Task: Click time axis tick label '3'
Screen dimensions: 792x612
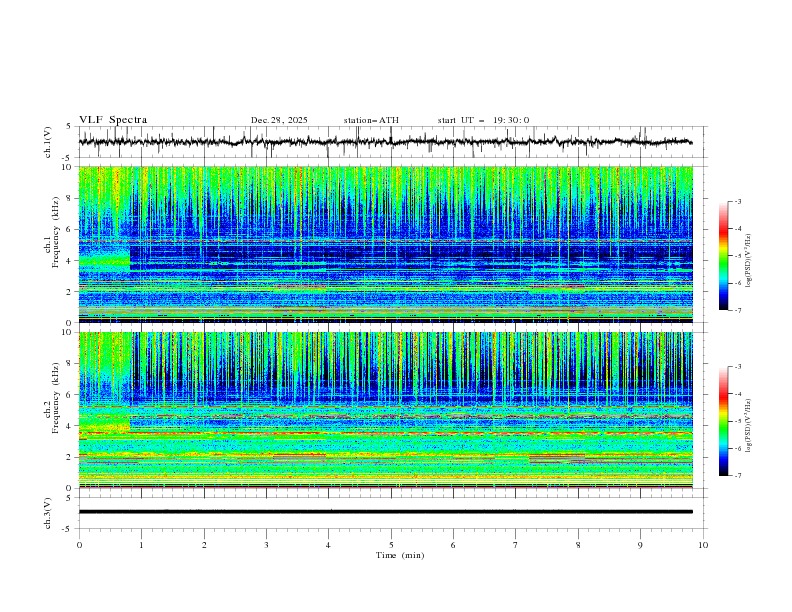Action: (267, 545)
